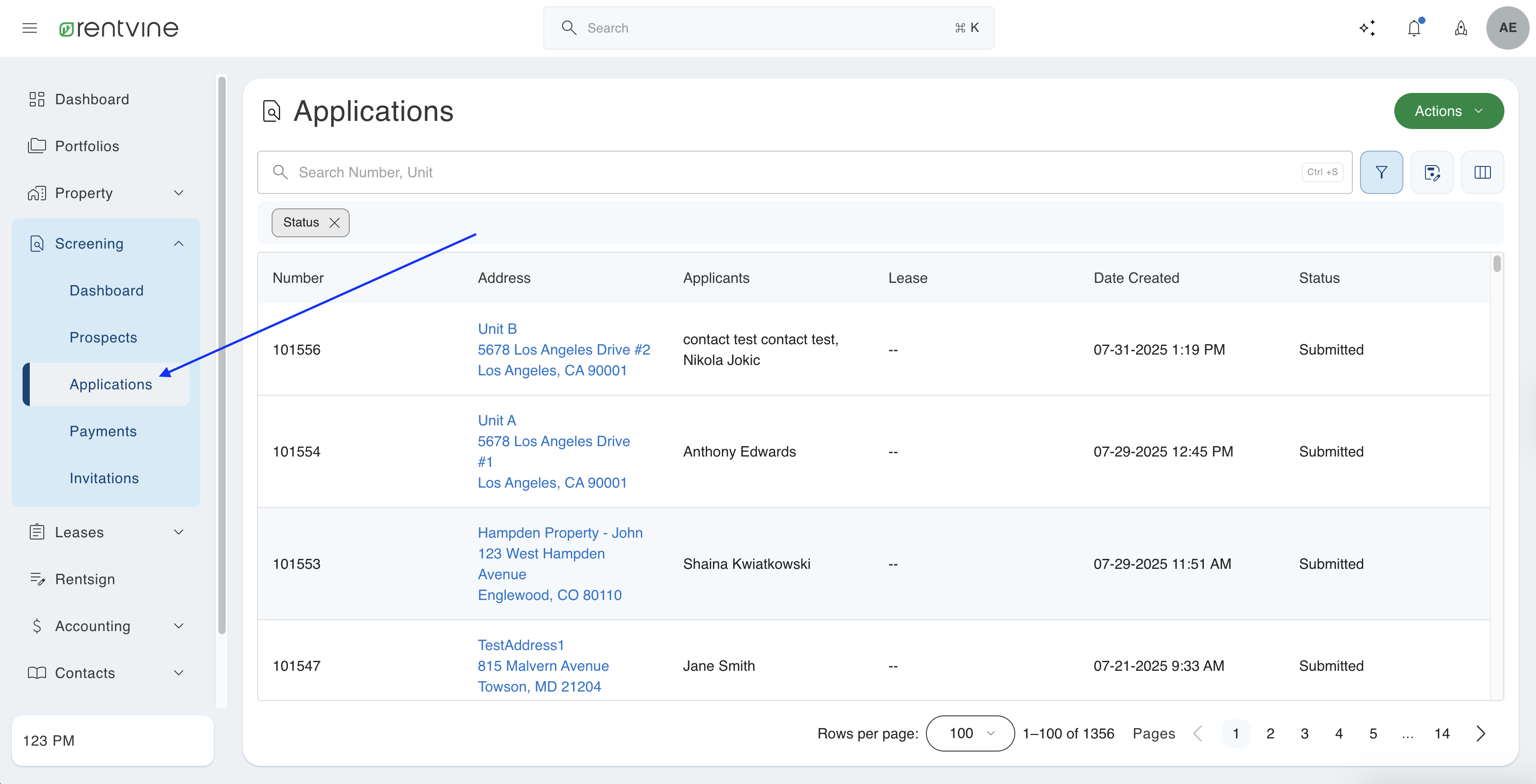This screenshot has height=784, width=1536.
Task: Open Payments under Screening
Action: (103, 431)
